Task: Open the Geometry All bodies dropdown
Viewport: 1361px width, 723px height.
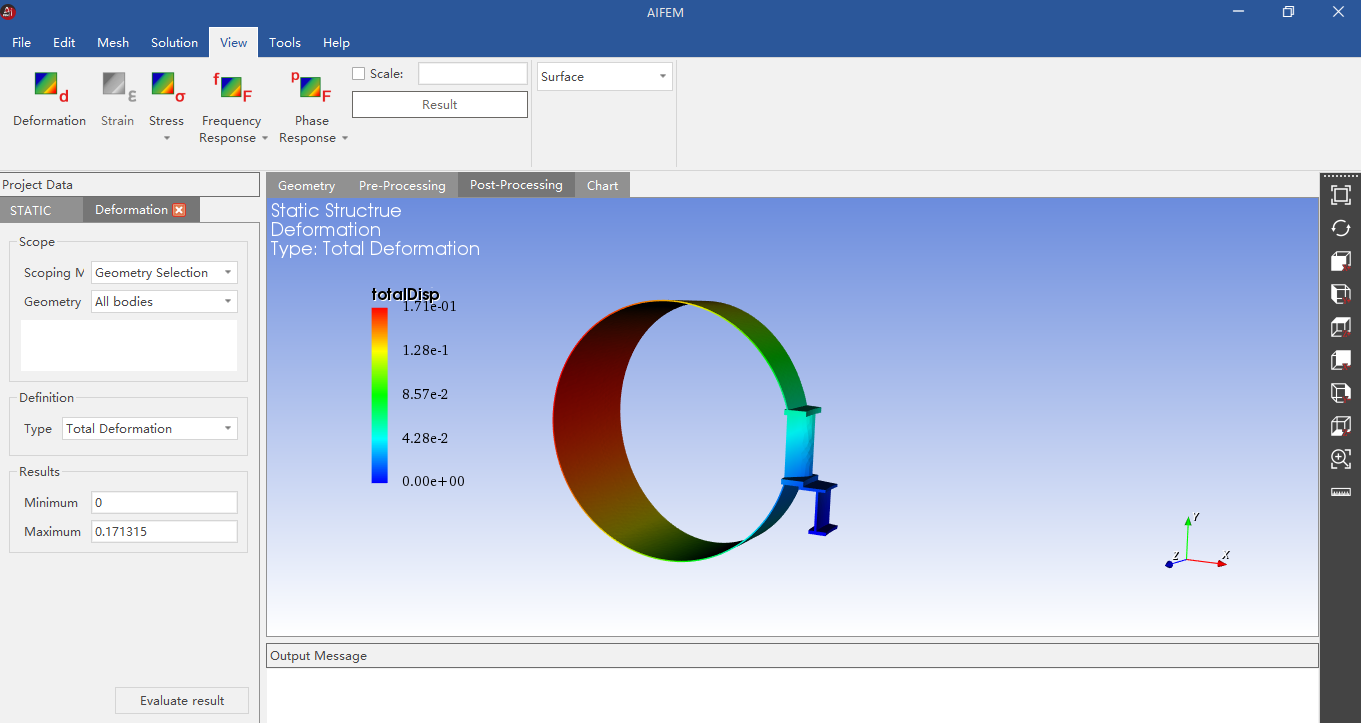Action: 164,302
